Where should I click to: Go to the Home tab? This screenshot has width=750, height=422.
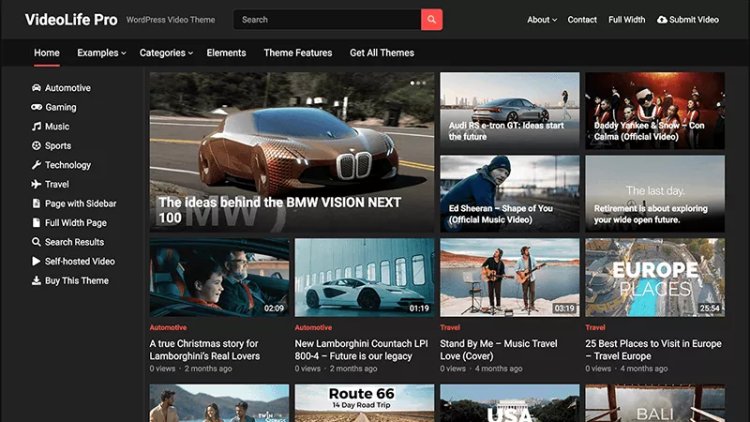pyautogui.click(x=47, y=53)
